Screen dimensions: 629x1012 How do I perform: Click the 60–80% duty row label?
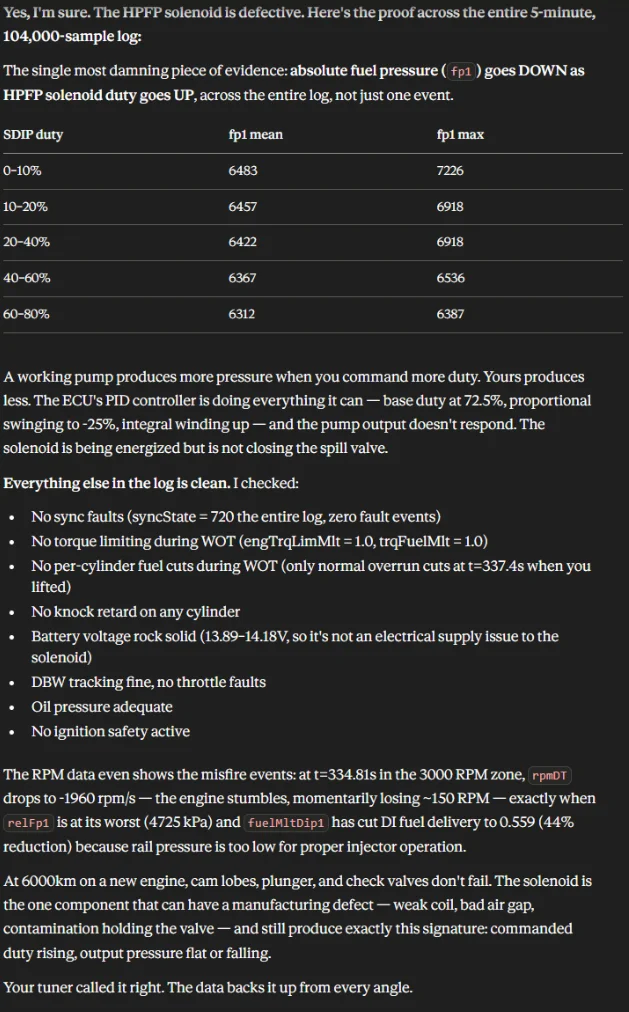click(x=26, y=314)
